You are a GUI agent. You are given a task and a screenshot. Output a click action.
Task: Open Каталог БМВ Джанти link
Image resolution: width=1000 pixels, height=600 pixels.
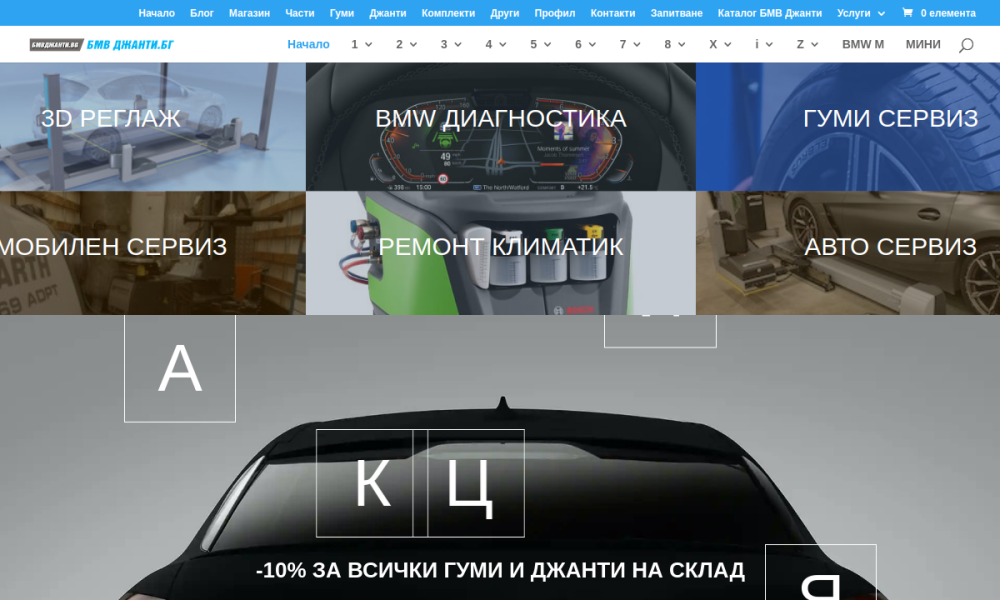click(x=770, y=13)
